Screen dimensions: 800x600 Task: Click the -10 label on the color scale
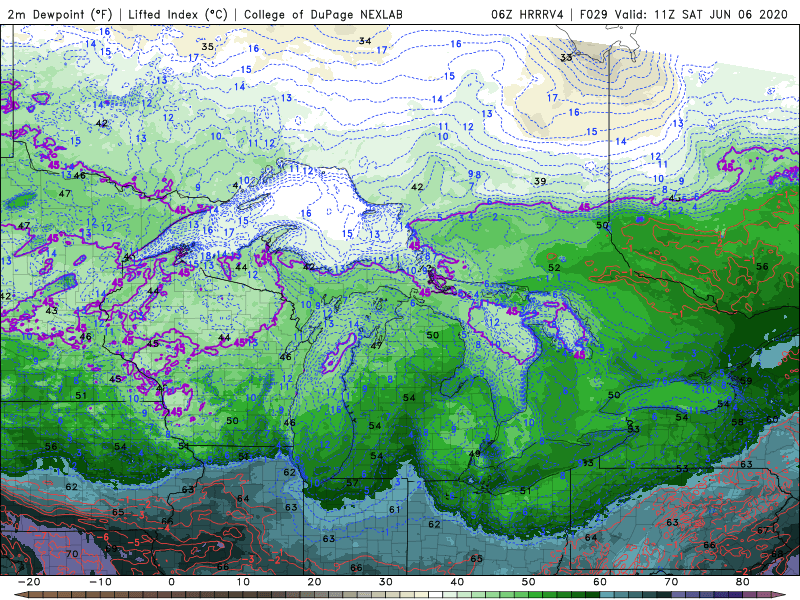100,582
